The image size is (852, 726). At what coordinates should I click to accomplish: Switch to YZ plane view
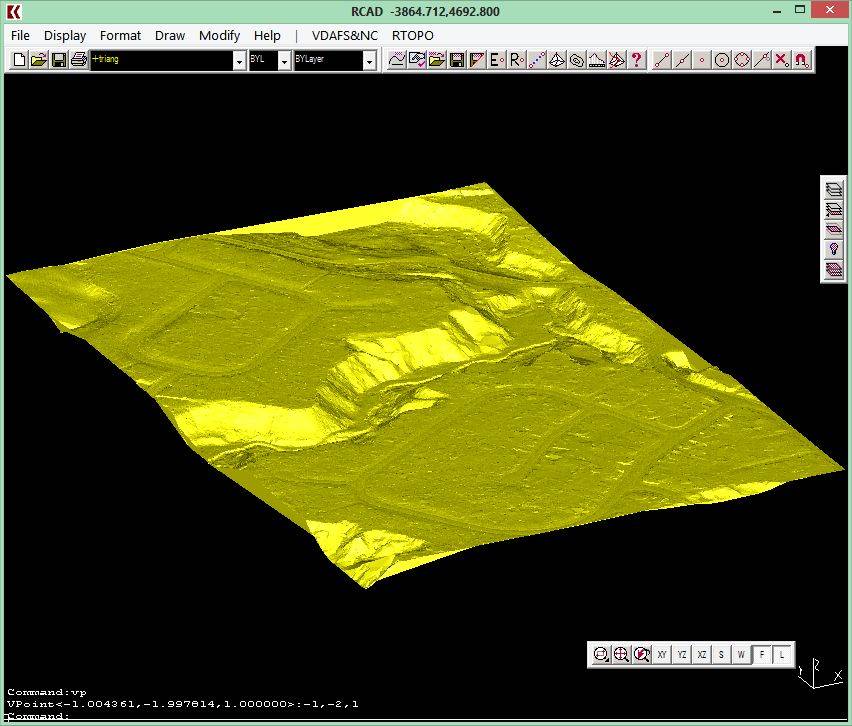coord(682,654)
